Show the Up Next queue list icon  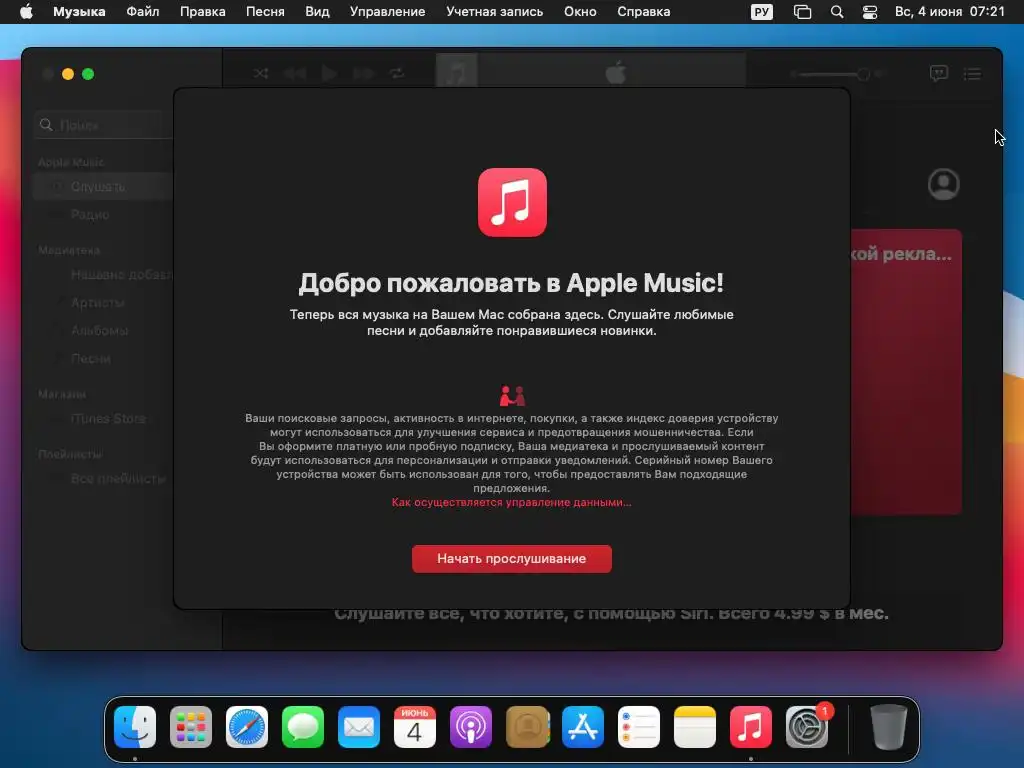click(x=972, y=74)
